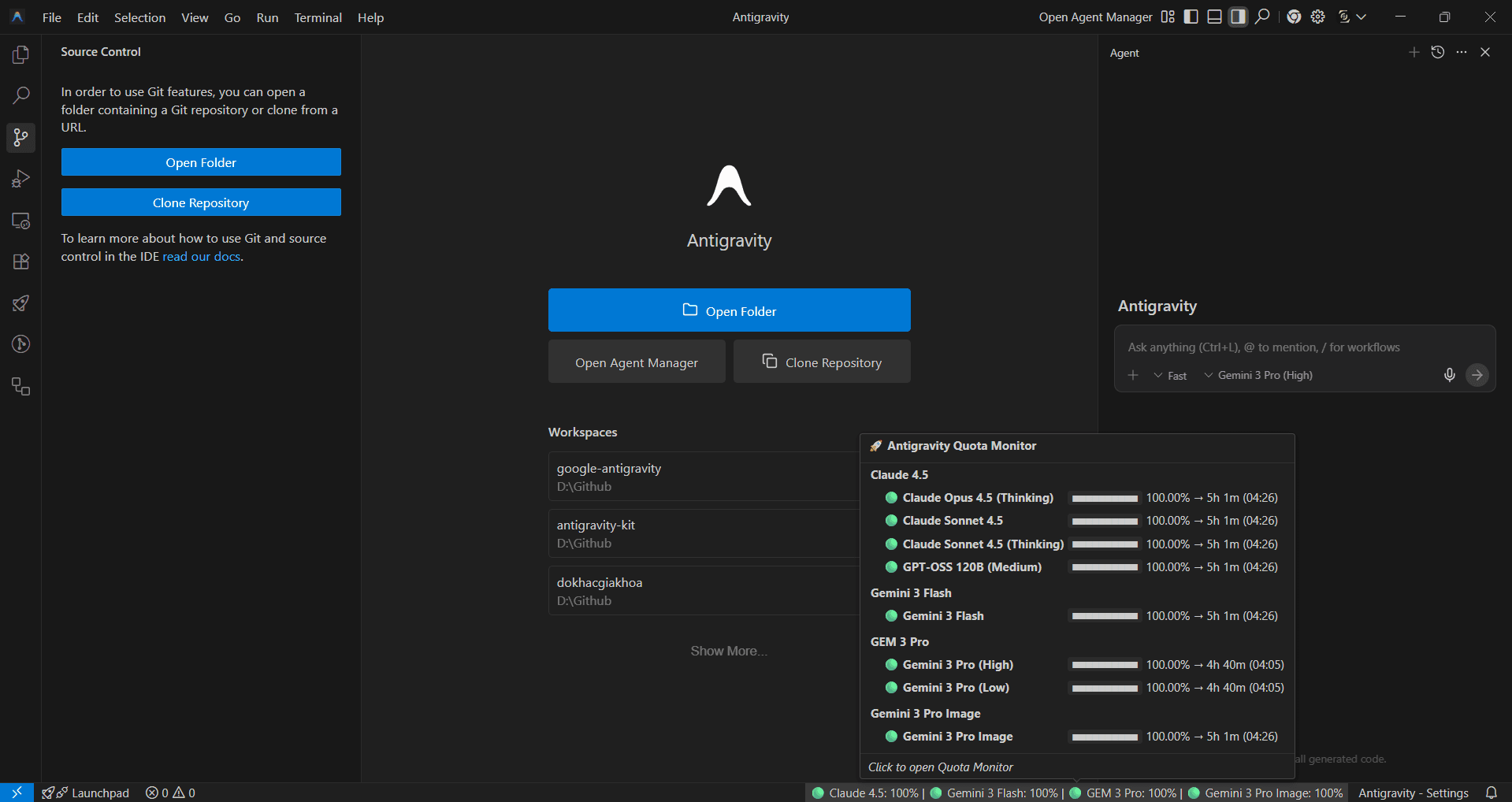Screen dimensions: 1512x802
Task: Open the Gemini 3 Pro (High) model selector
Action: (x=1258, y=375)
